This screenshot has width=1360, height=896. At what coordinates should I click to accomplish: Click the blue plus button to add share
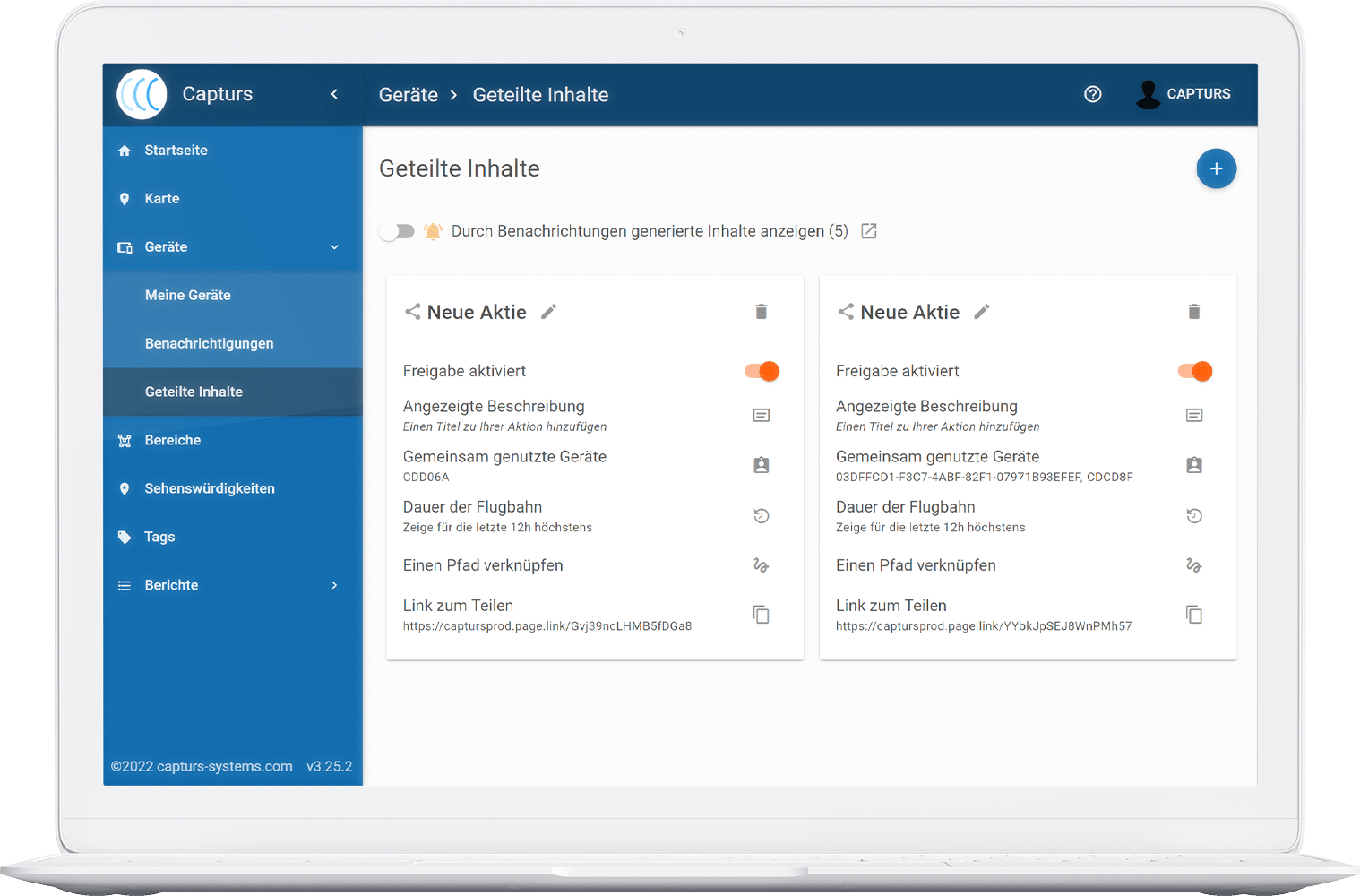(x=1216, y=168)
